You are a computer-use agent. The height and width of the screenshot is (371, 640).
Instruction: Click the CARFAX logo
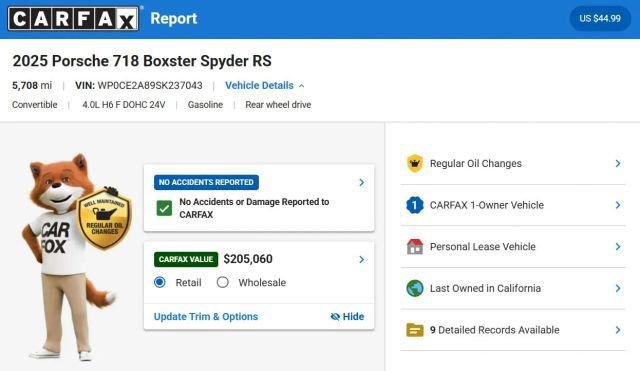click(73, 19)
